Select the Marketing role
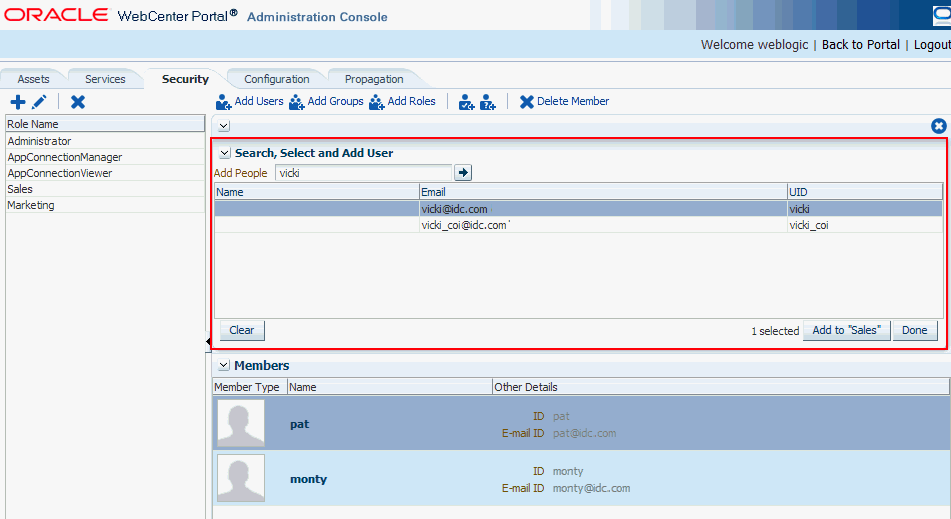951x519 pixels. 106,205
